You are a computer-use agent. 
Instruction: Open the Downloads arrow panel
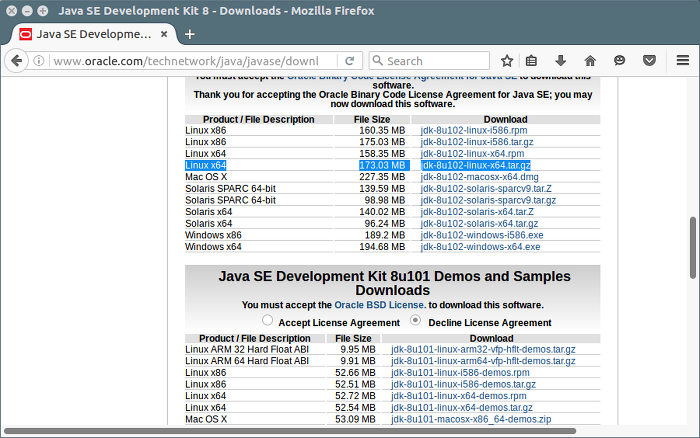560,60
